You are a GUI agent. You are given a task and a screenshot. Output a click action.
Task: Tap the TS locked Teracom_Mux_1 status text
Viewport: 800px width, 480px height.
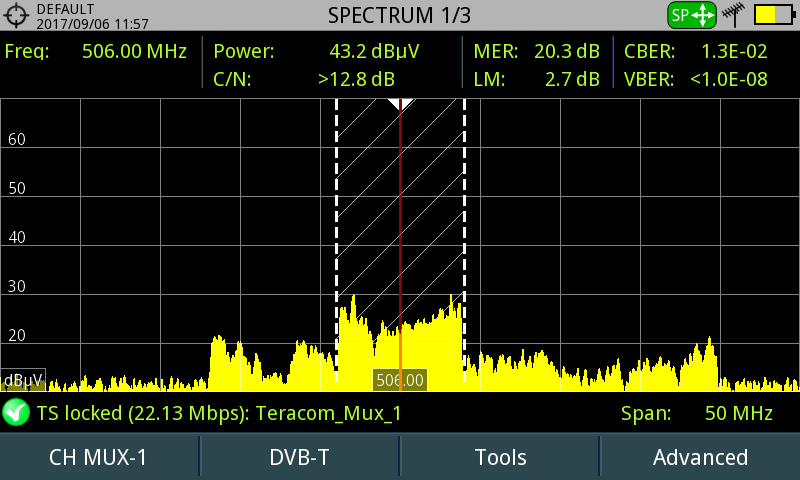pos(219,413)
